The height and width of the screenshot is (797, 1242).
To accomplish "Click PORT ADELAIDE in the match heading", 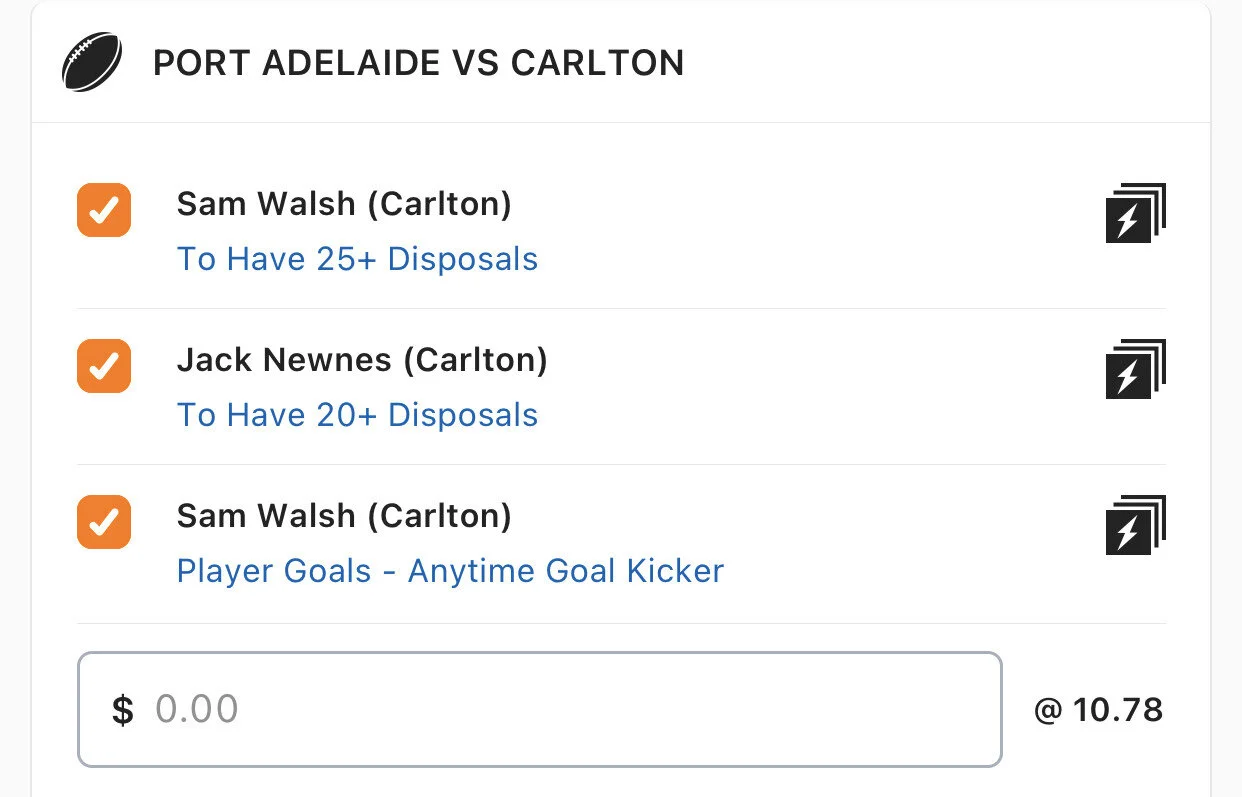I will click(296, 63).
